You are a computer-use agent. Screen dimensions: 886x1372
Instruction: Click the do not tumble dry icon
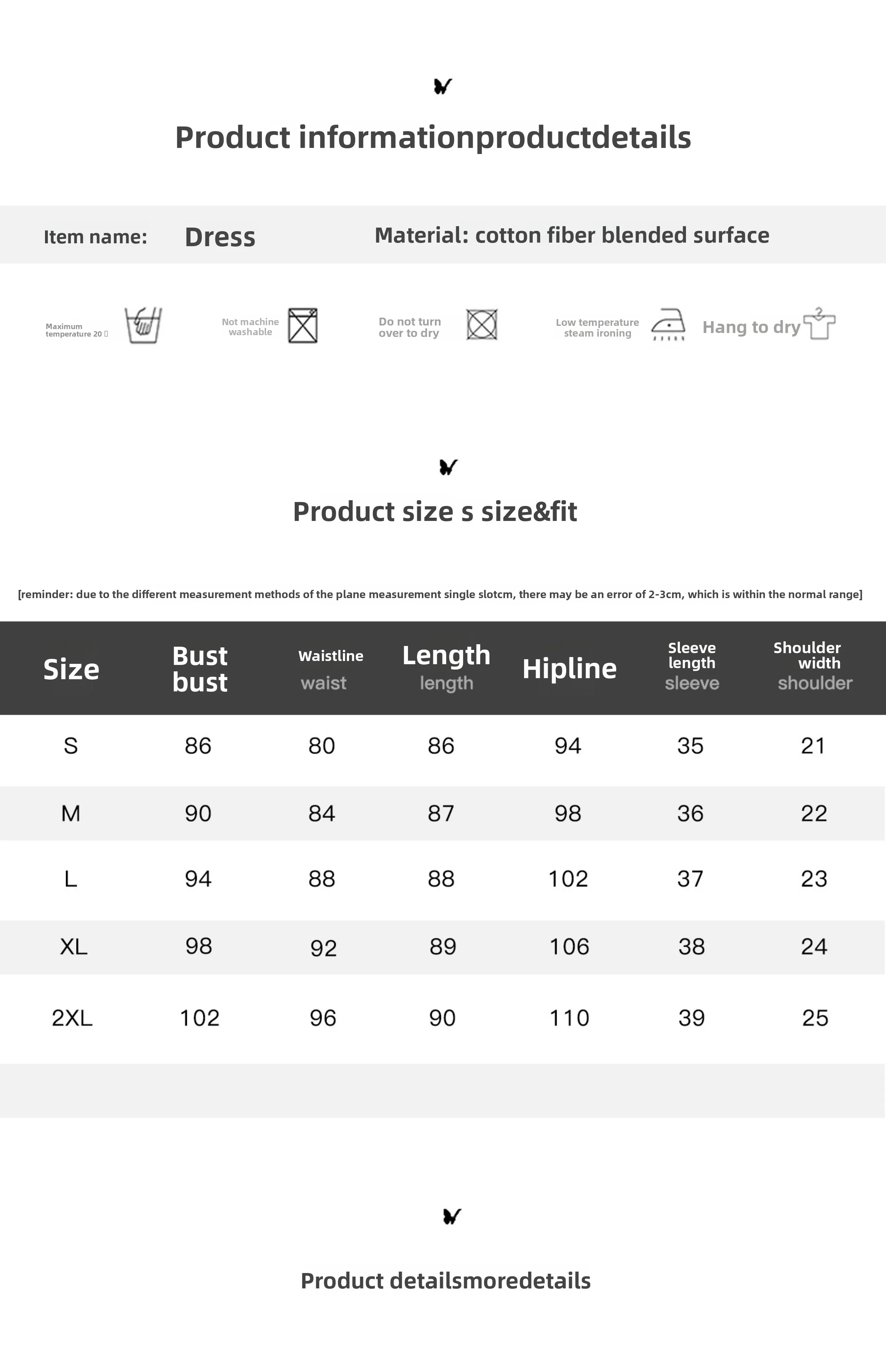coord(482,325)
